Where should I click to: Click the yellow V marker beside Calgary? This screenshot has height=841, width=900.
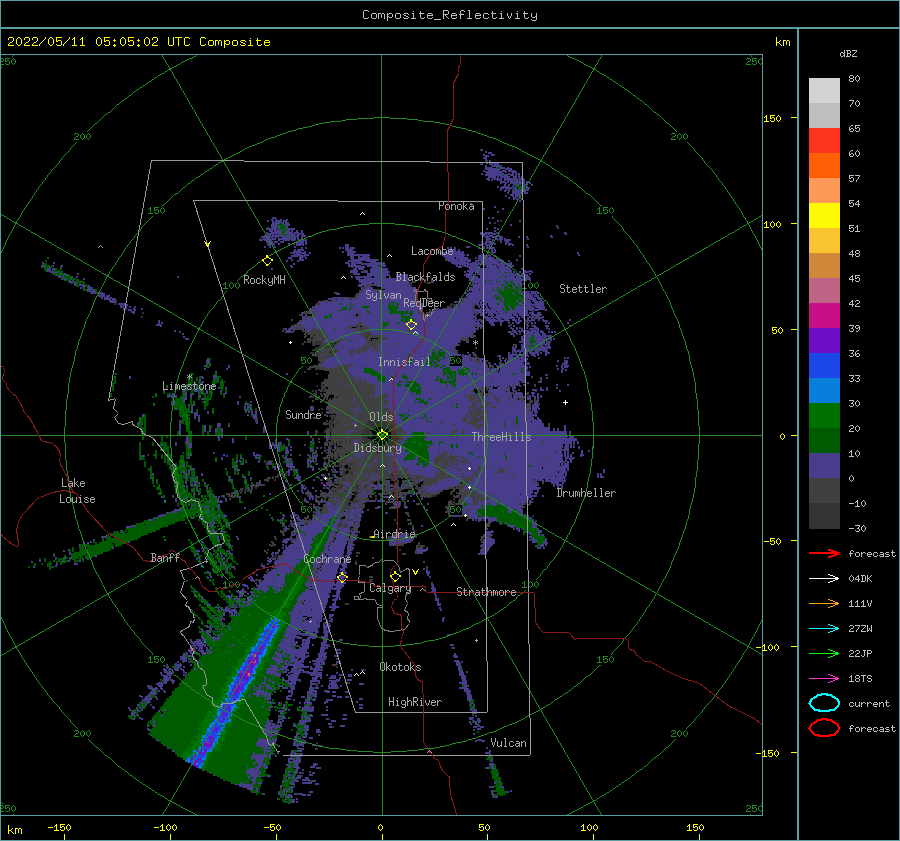pos(415,572)
